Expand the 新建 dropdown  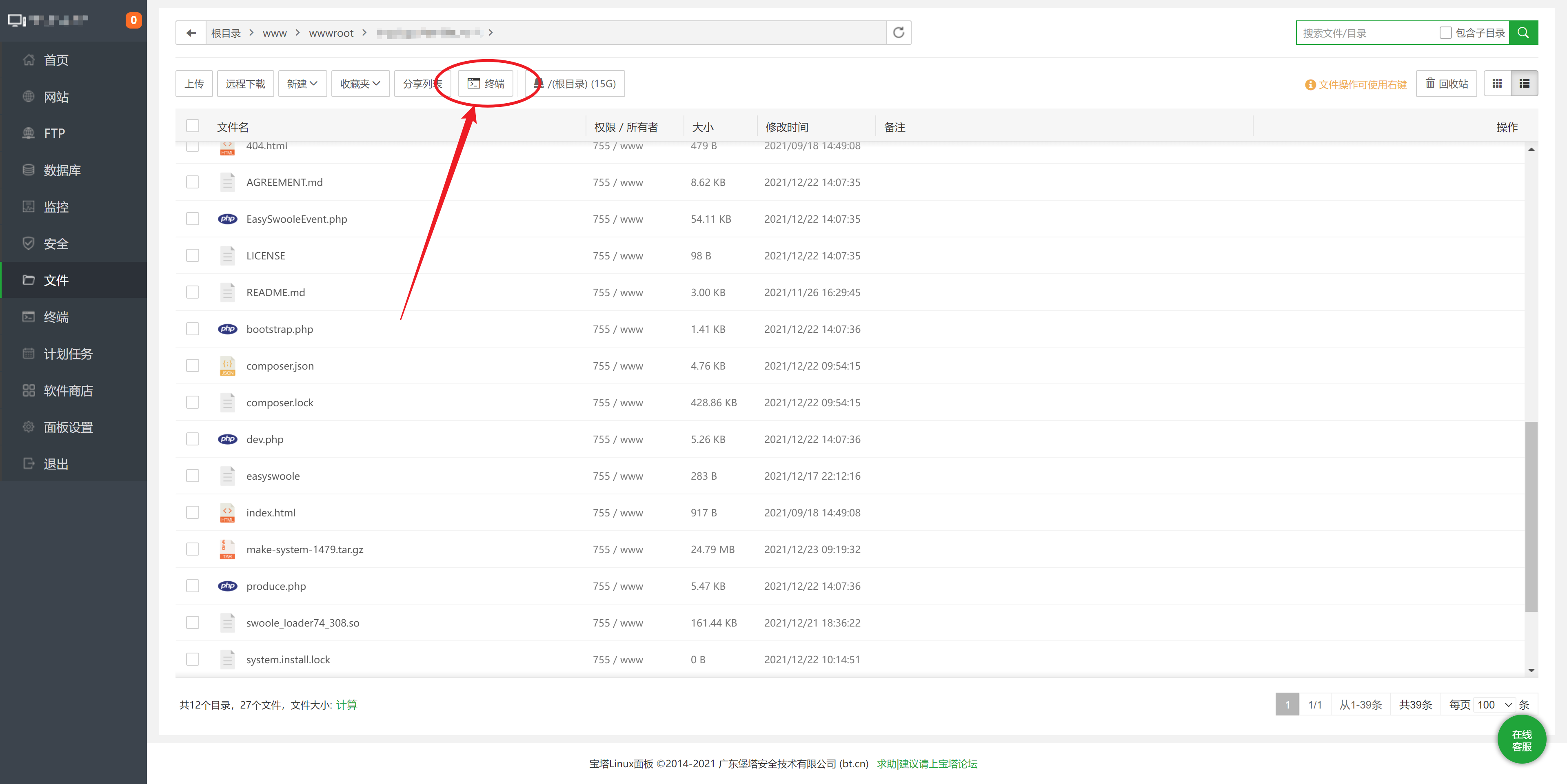coord(302,83)
